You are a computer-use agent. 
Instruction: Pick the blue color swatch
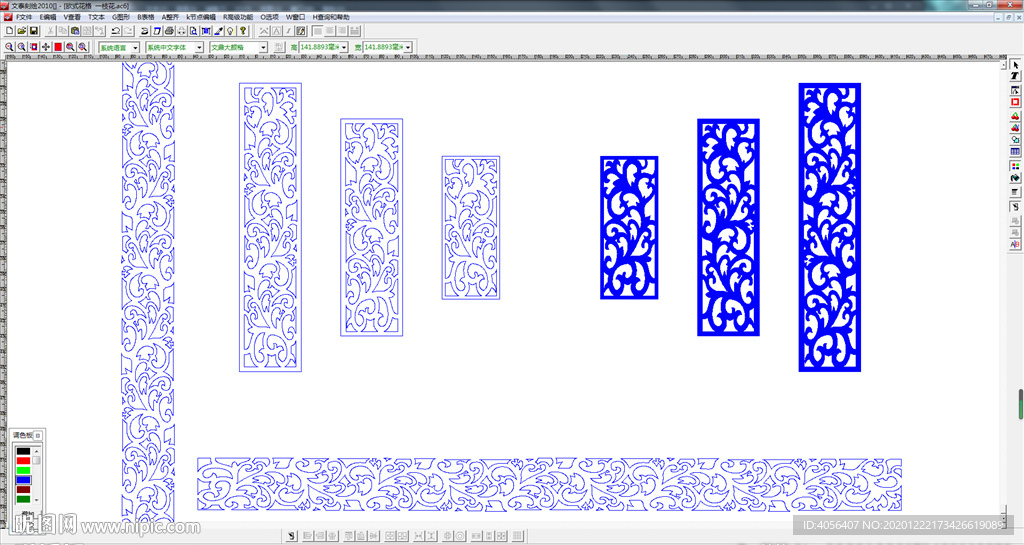click(24, 480)
